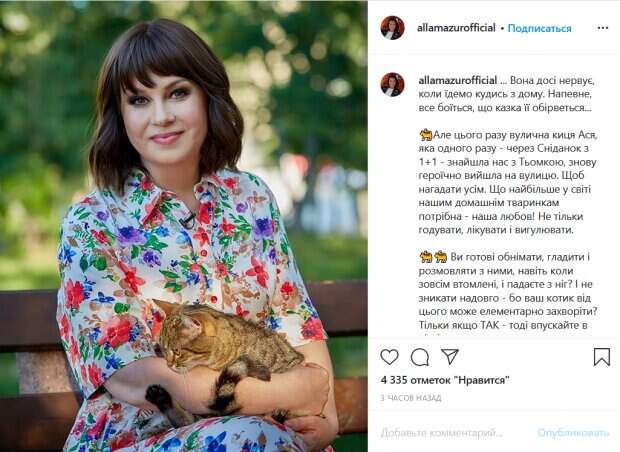Focus the 'Добавьте комментарий' field

click(x=442, y=433)
